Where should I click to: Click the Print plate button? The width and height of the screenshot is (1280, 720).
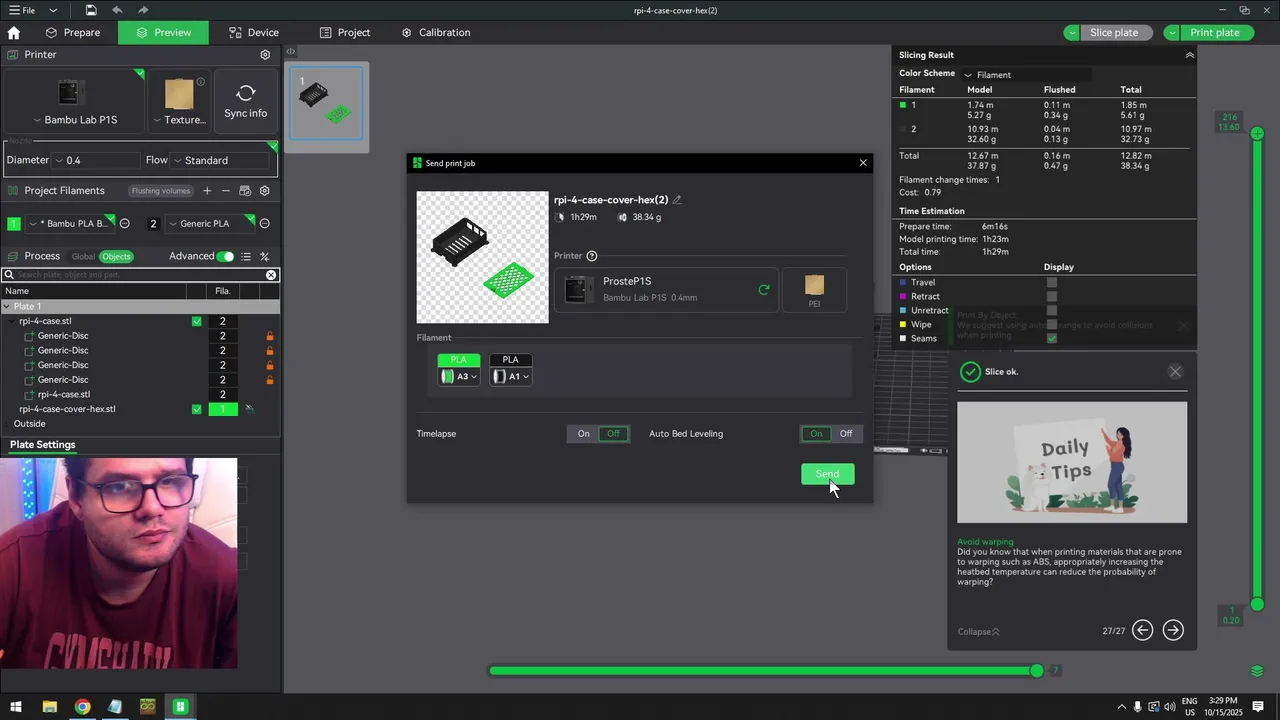(1215, 33)
